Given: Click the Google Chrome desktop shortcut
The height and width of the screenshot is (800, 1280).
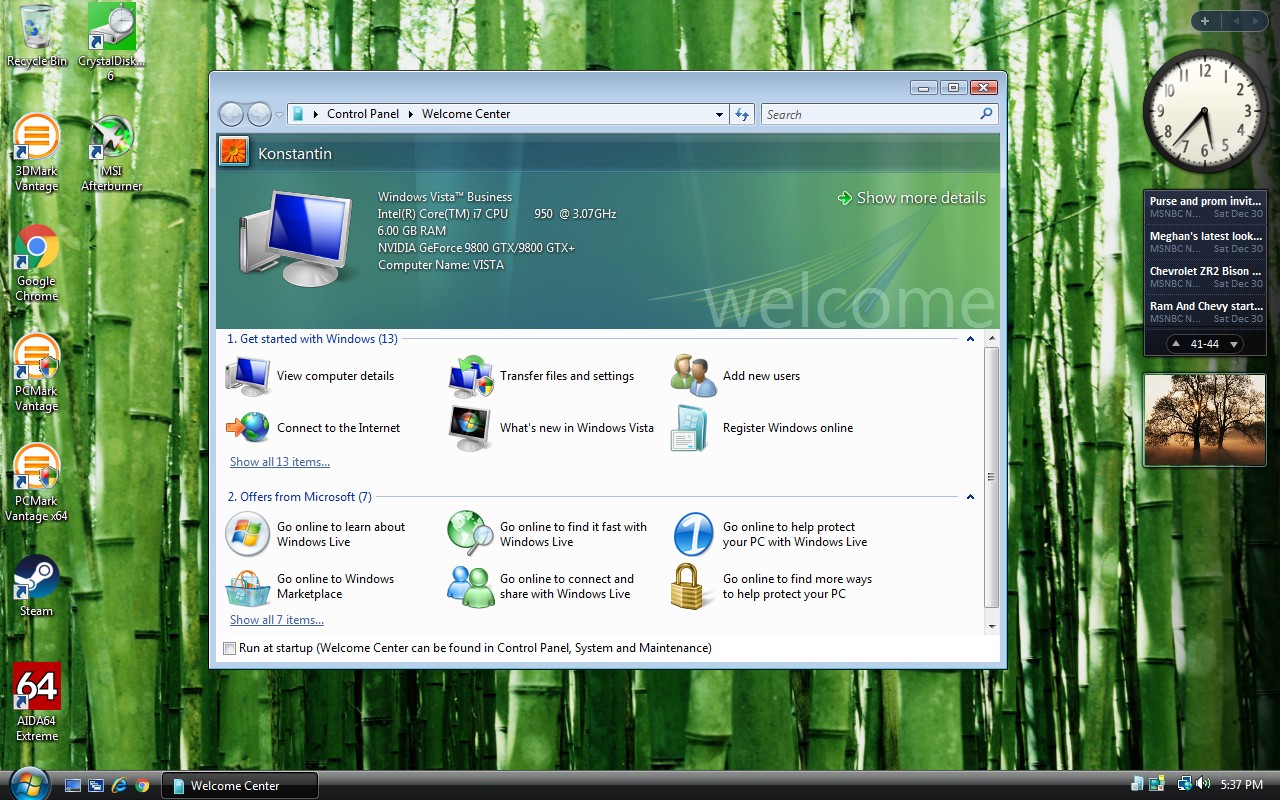Looking at the screenshot, I should pos(37,263).
